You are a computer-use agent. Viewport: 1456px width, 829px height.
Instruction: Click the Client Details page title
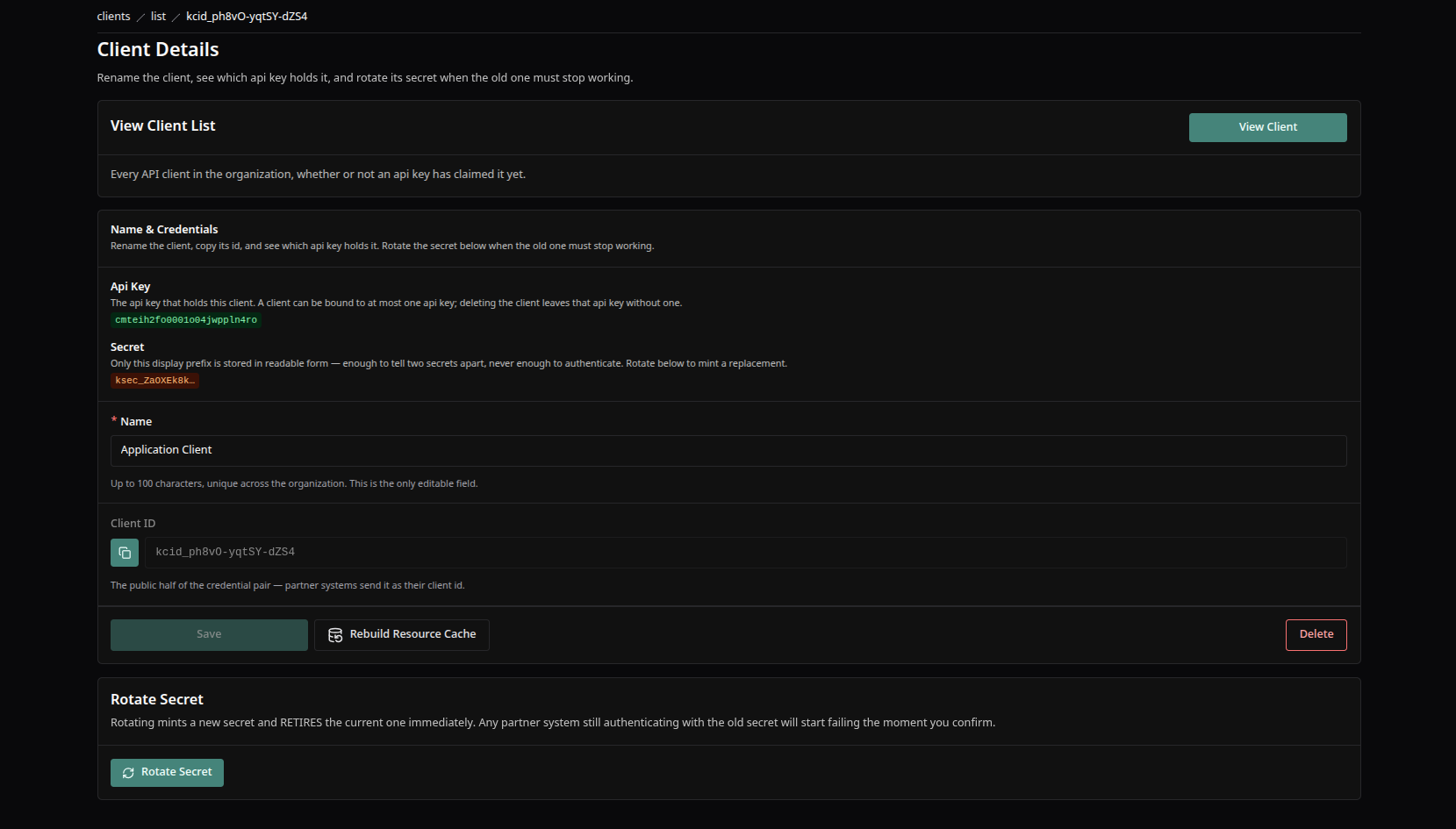[158, 50]
